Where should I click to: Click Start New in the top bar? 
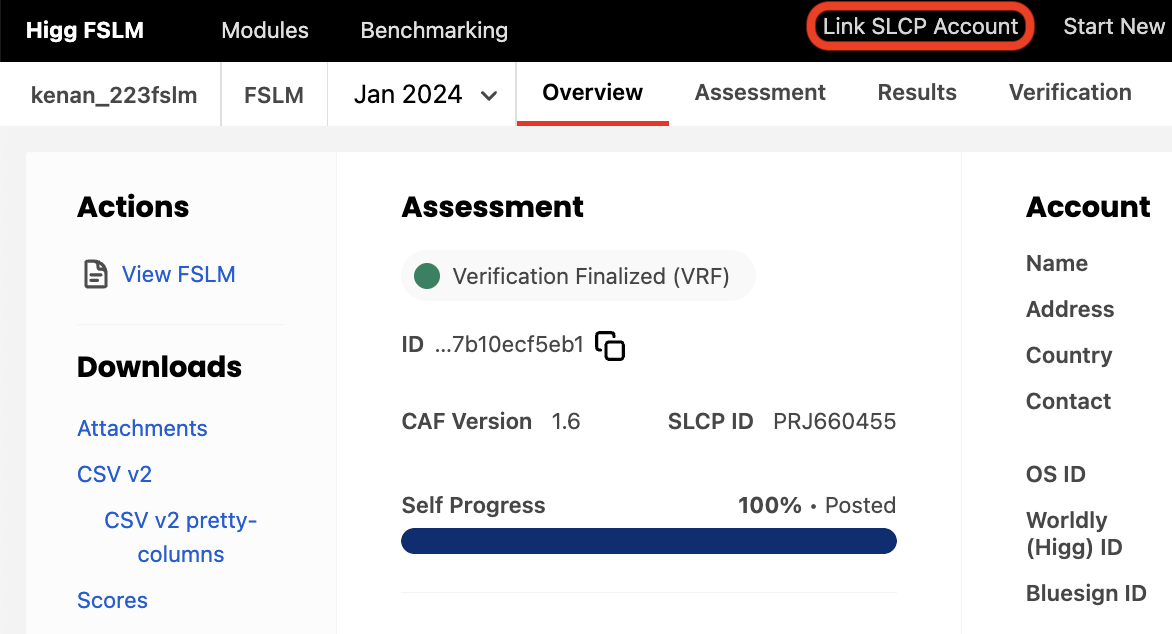[x=1114, y=27]
